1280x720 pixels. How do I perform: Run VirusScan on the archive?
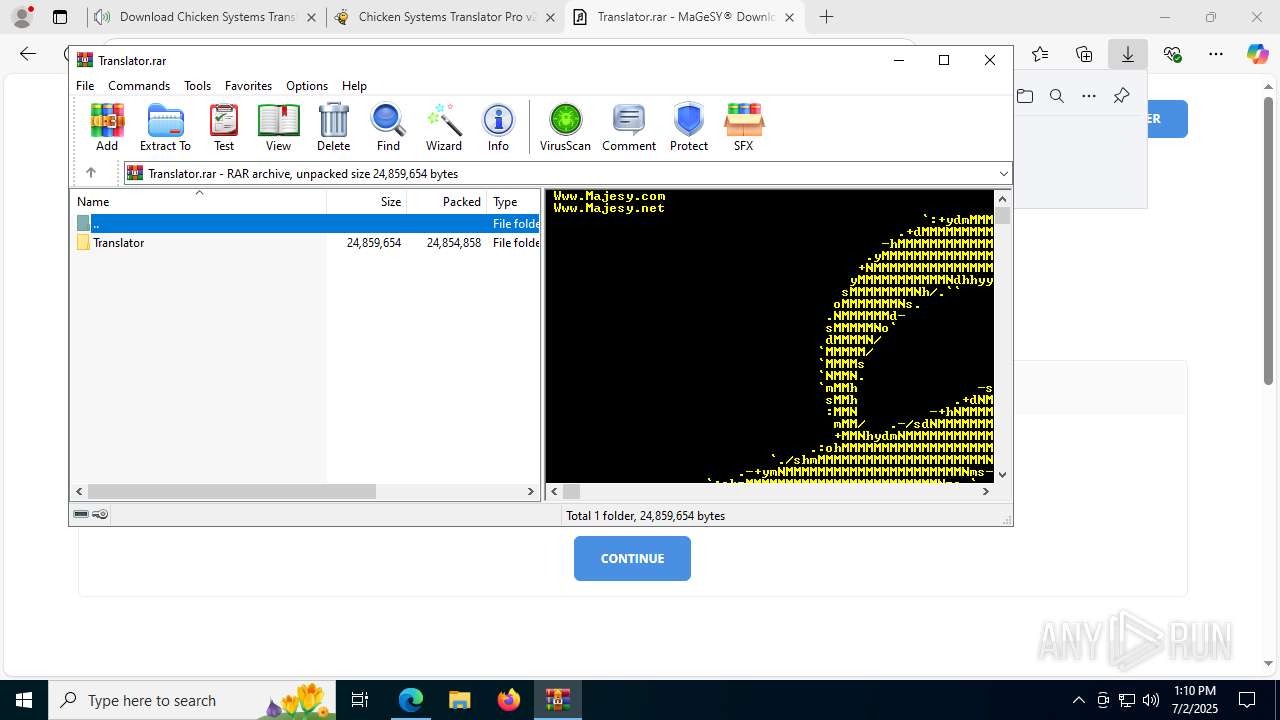565,127
